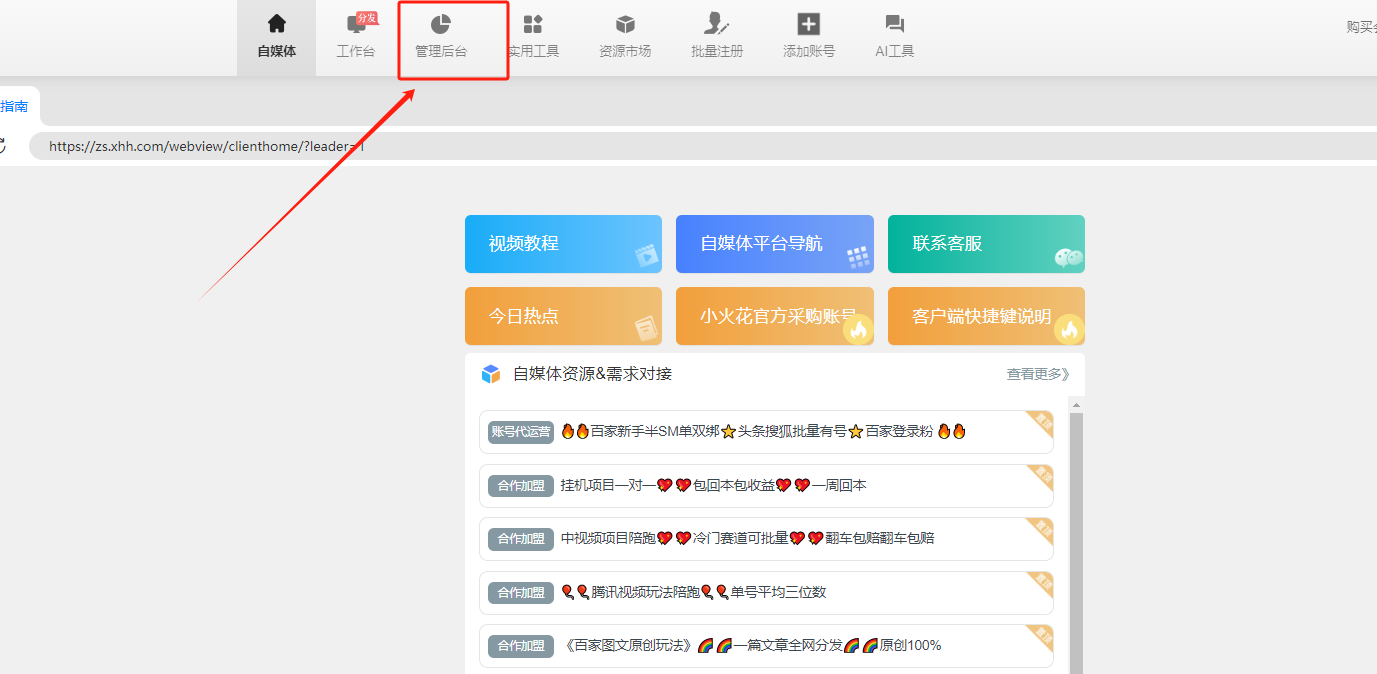Click the grid icon on 自媒体平台导航 card

tap(859, 257)
